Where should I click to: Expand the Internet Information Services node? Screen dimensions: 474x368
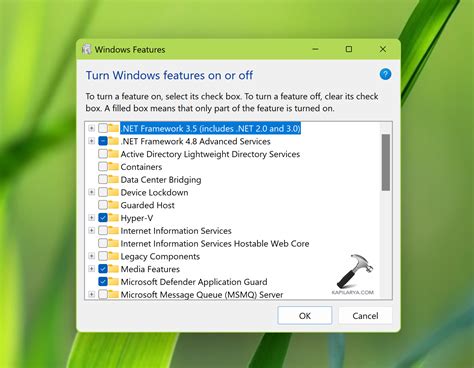91,230
